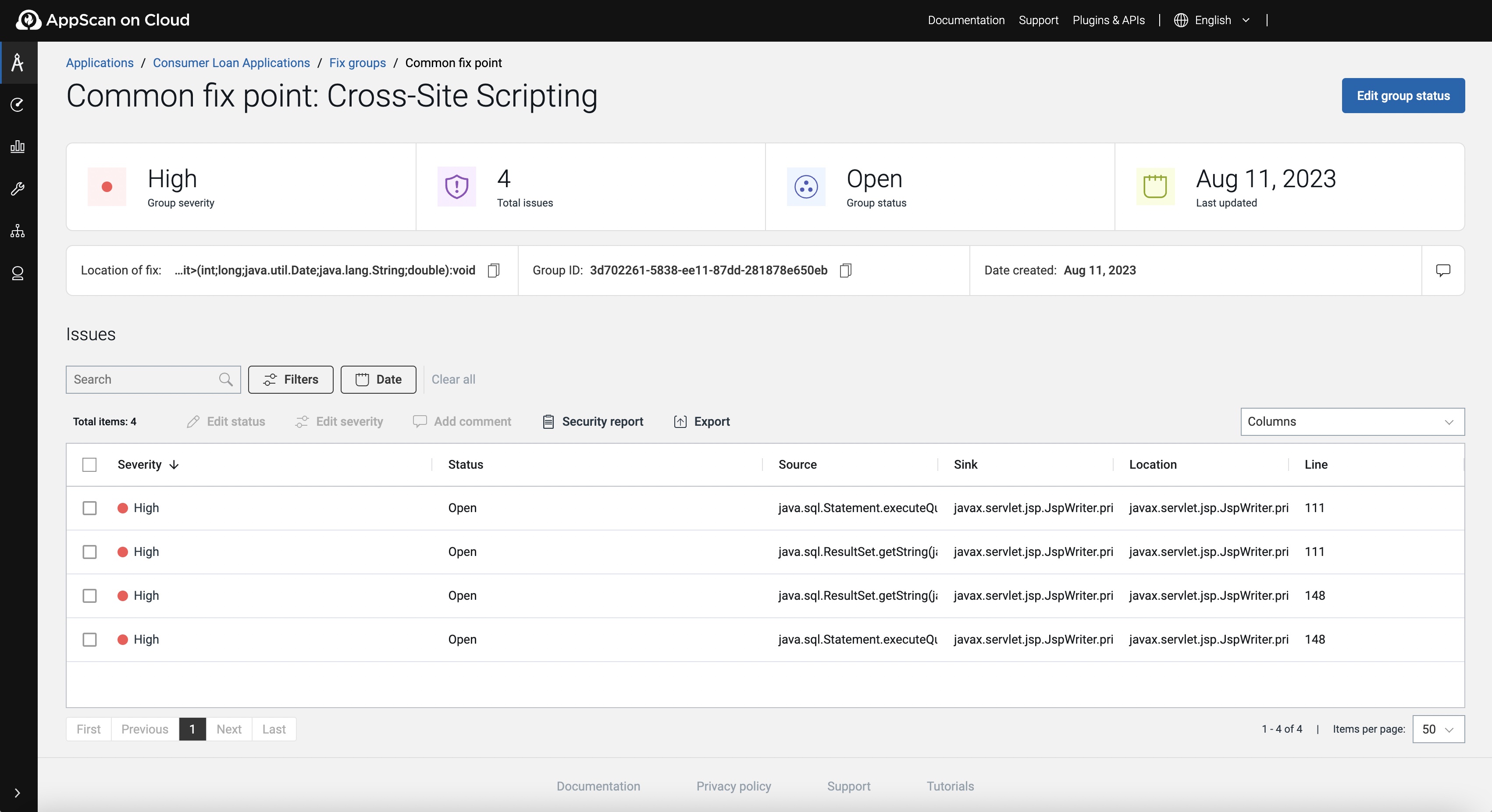Viewport: 1492px width, 812px height.
Task: Open the Applications icon in sidebar
Action: 18,63
